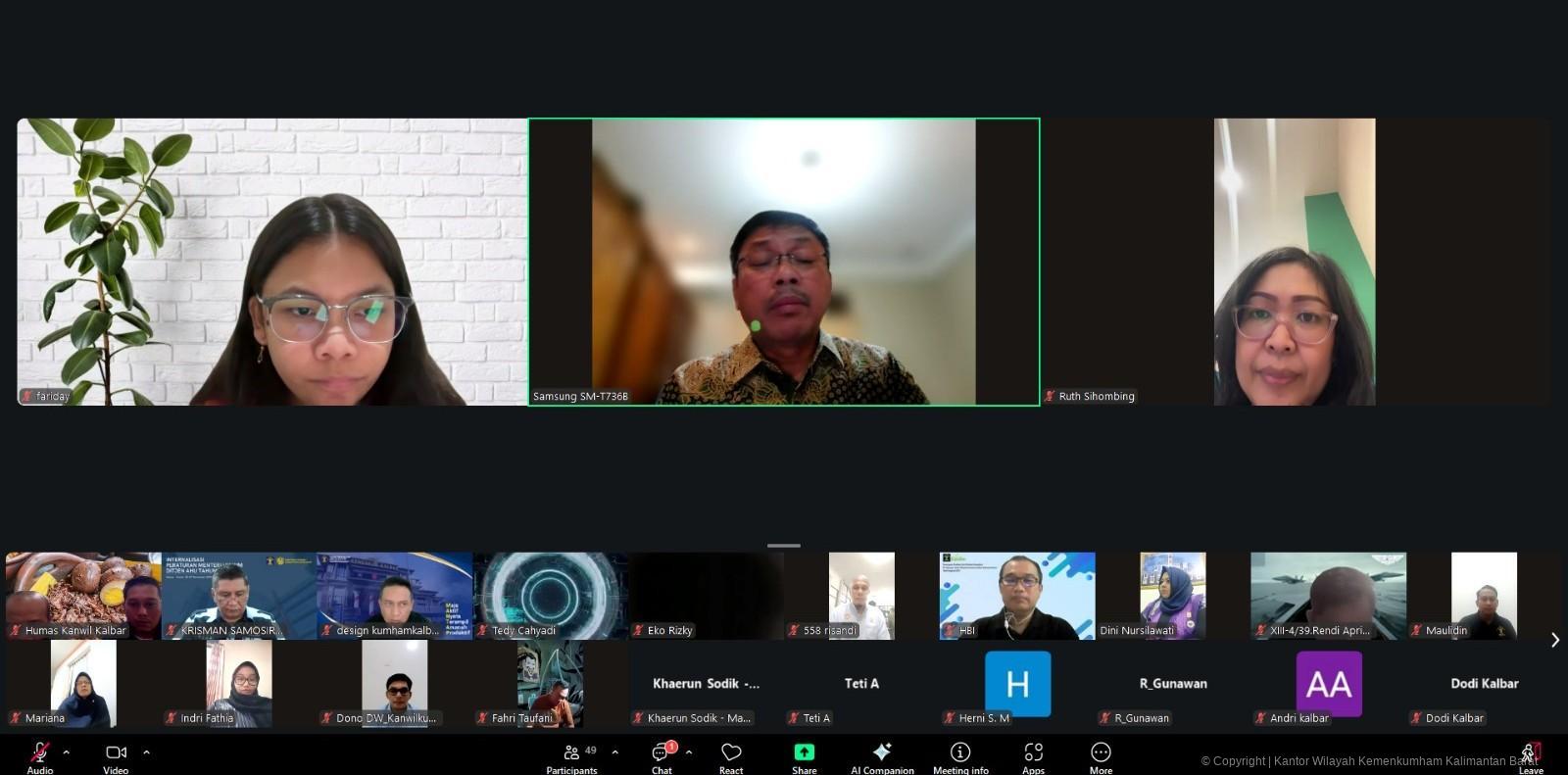1568x775 pixels.
Task: Select Herni S. M participant tile
Action: [x=1017, y=684]
